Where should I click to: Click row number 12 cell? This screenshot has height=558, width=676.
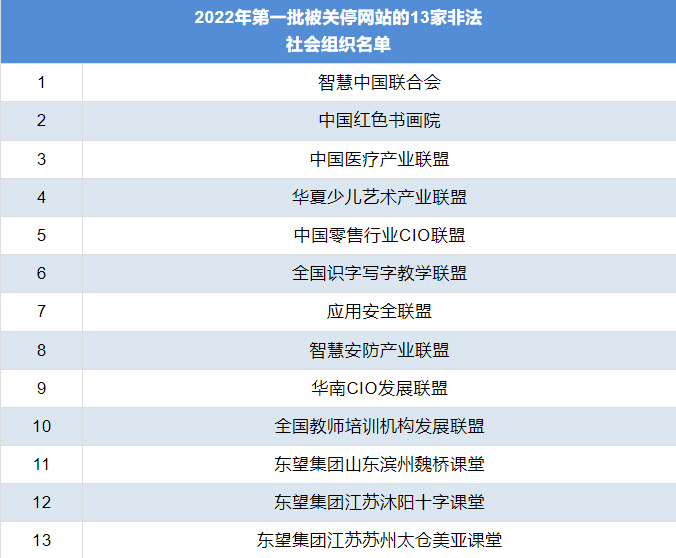click(x=41, y=502)
